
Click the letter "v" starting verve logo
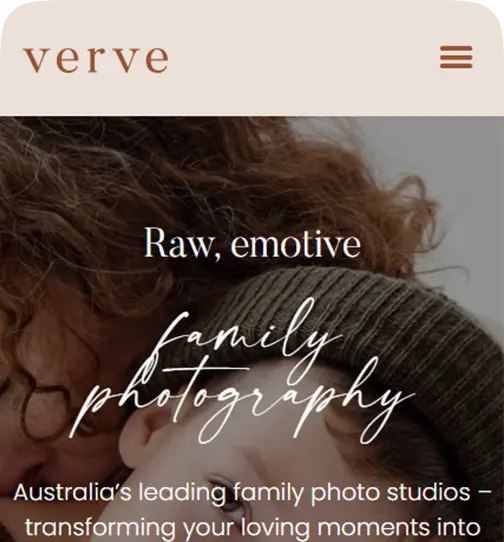(35, 60)
